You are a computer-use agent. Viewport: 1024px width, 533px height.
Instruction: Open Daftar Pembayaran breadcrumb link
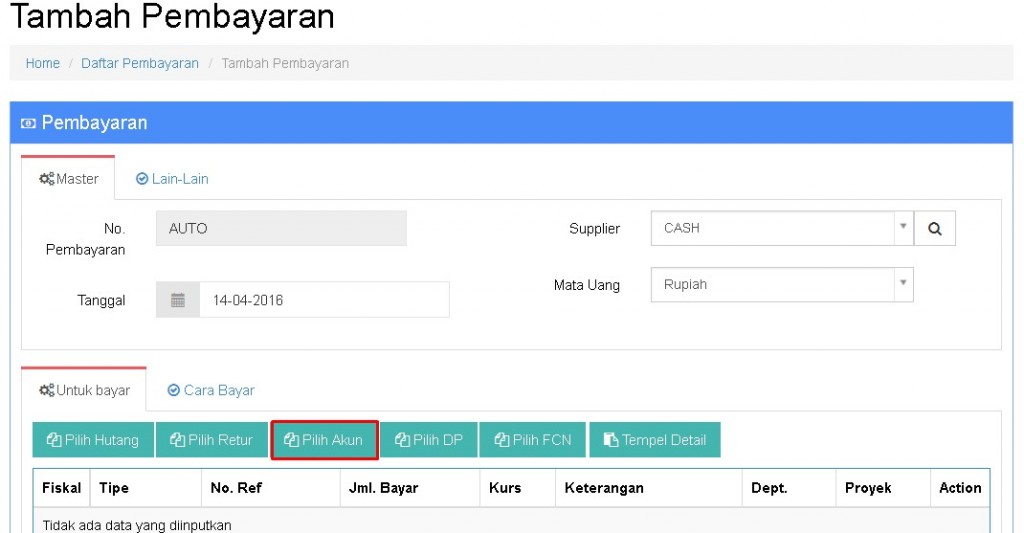point(140,63)
